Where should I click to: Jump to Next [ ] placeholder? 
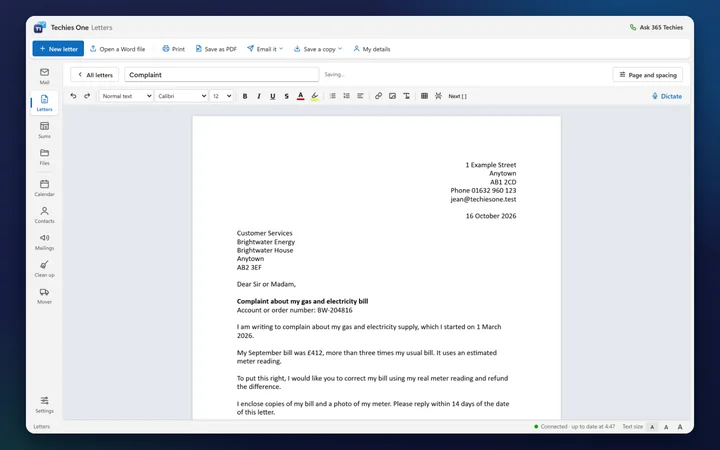click(x=457, y=96)
